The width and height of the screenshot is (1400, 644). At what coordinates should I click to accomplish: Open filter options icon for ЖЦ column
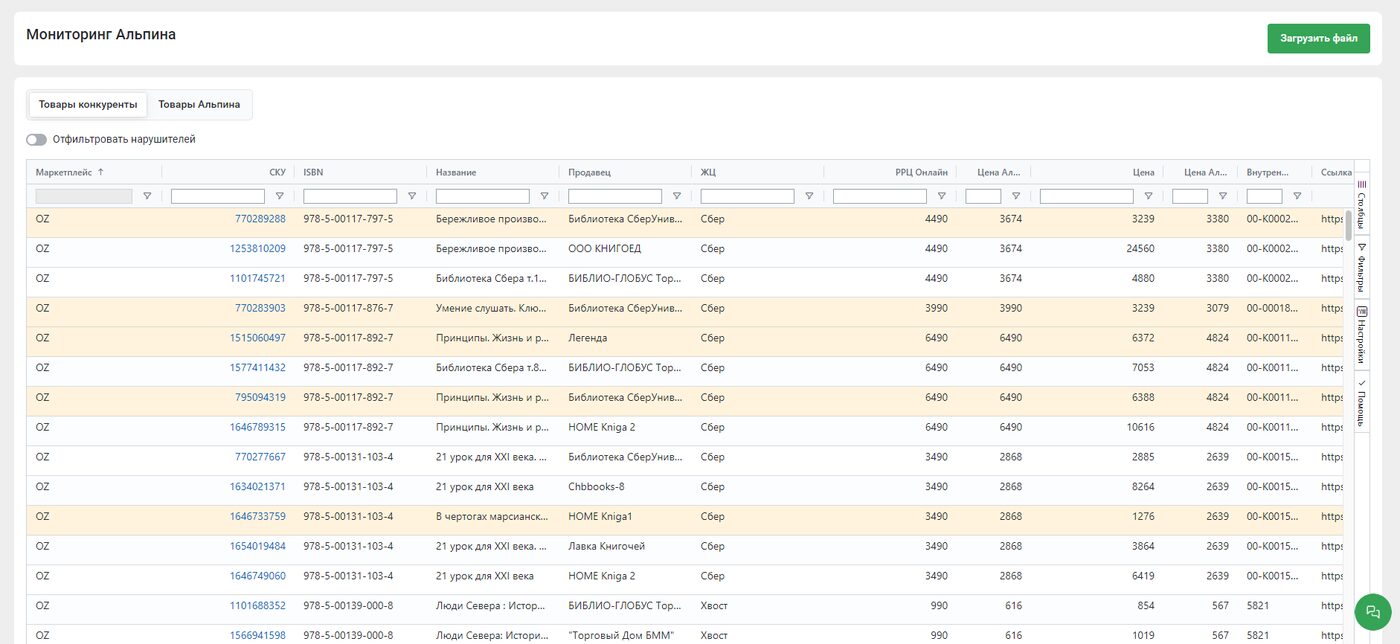(x=809, y=197)
